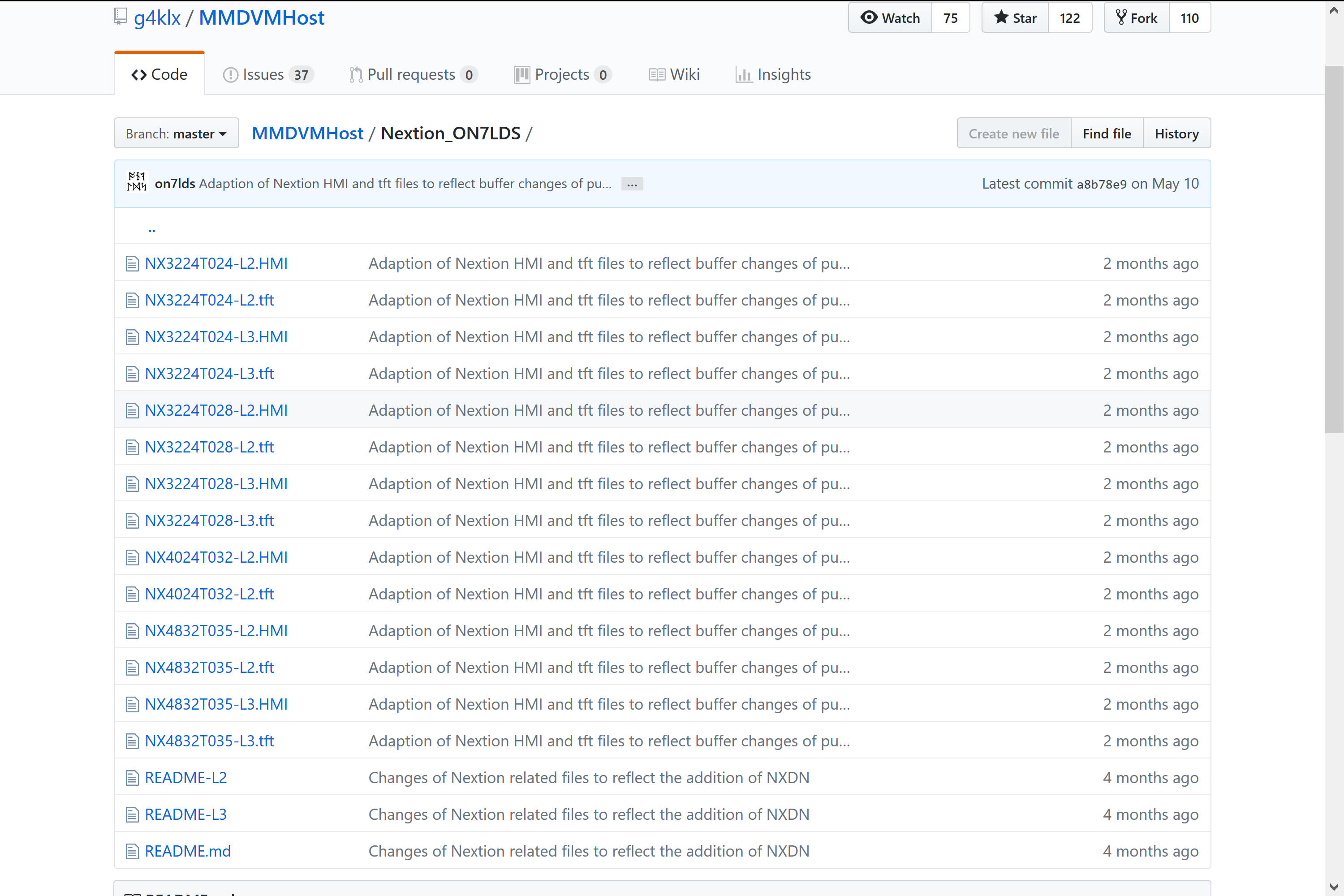Click file icon beside README-L2
Screen dimensions: 1344x896
132,778
